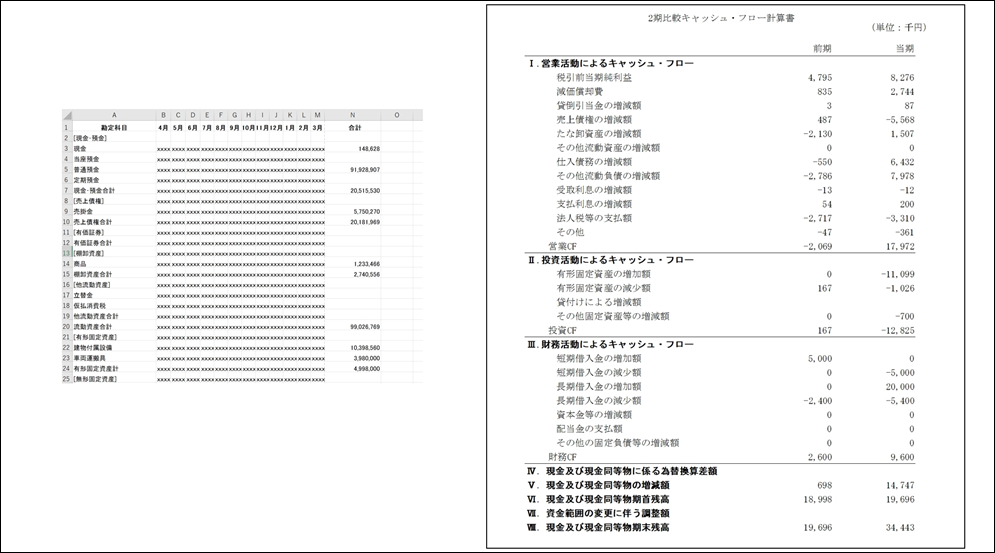Viewport: 995px width, 553px height.
Task: Click the total value 148,628
Action: click(369, 149)
